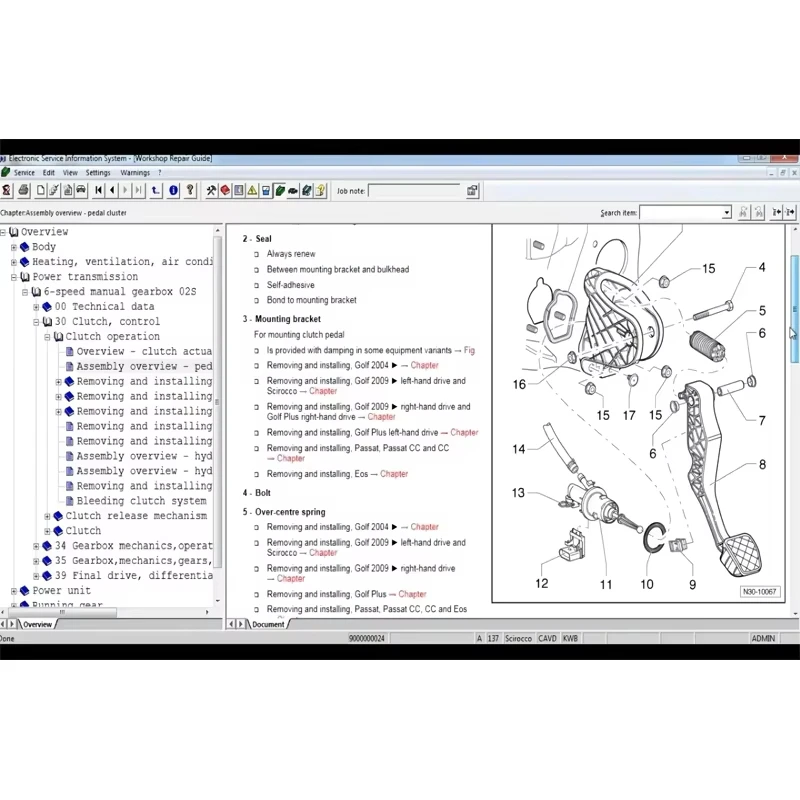Open the Edit menu
The image size is (800, 800).
pos(48,172)
